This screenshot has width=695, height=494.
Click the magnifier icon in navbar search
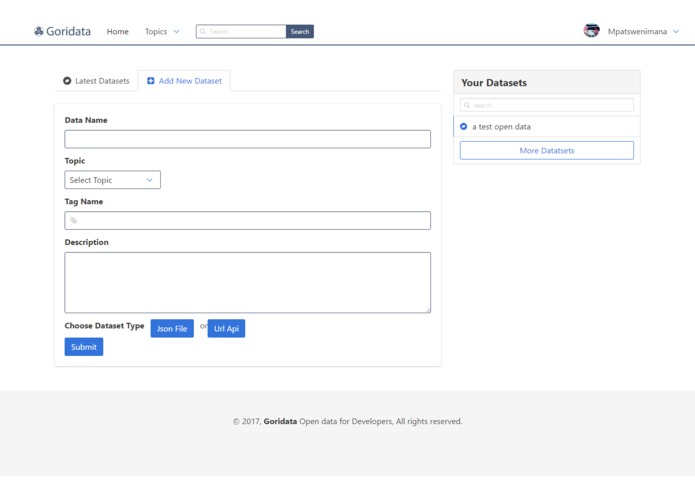[203, 31]
